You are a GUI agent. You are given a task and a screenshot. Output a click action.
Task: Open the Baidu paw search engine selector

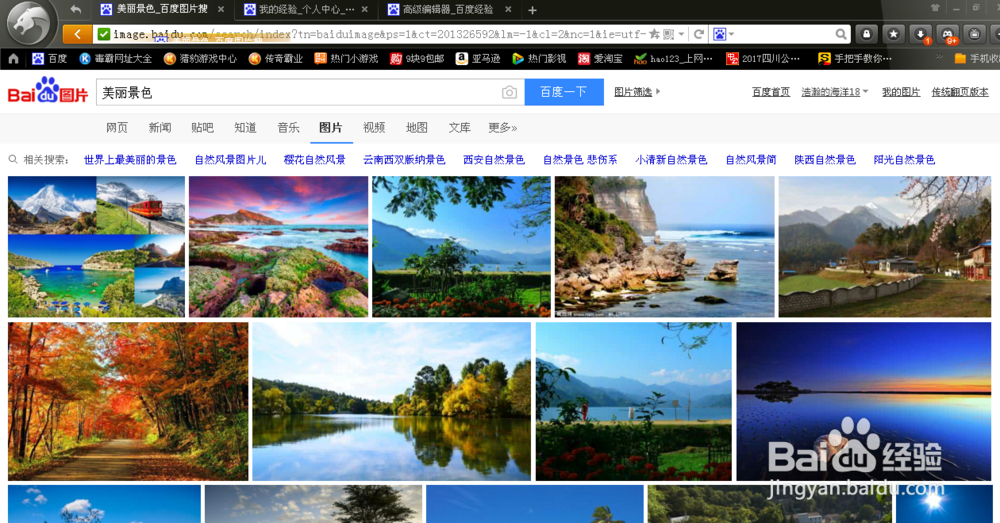coord(723,34)
